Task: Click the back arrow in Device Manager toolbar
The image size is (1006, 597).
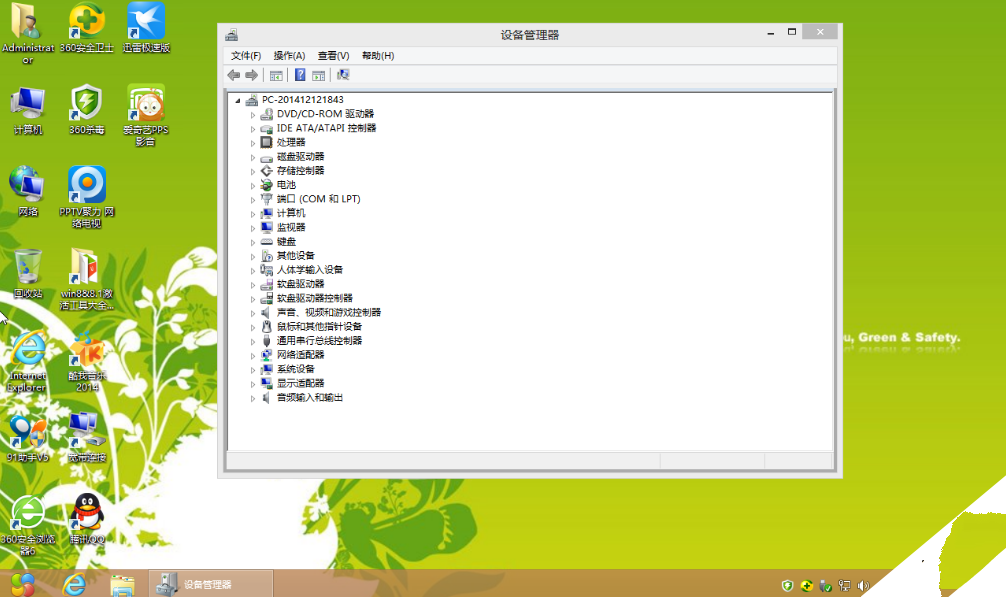Action: [x=234, y=75]
